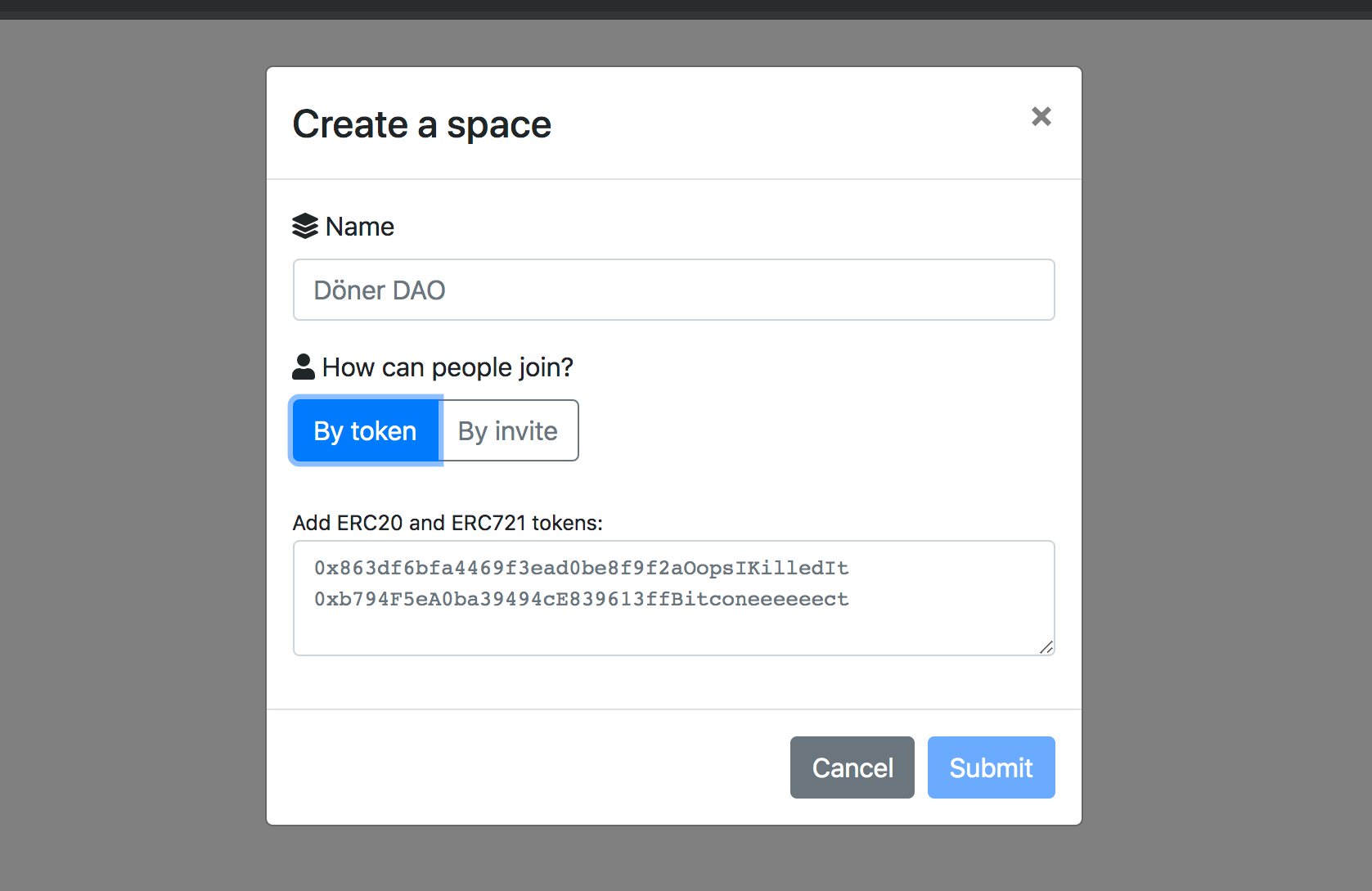Click the person icon beside join question

(x=304, y=367)
